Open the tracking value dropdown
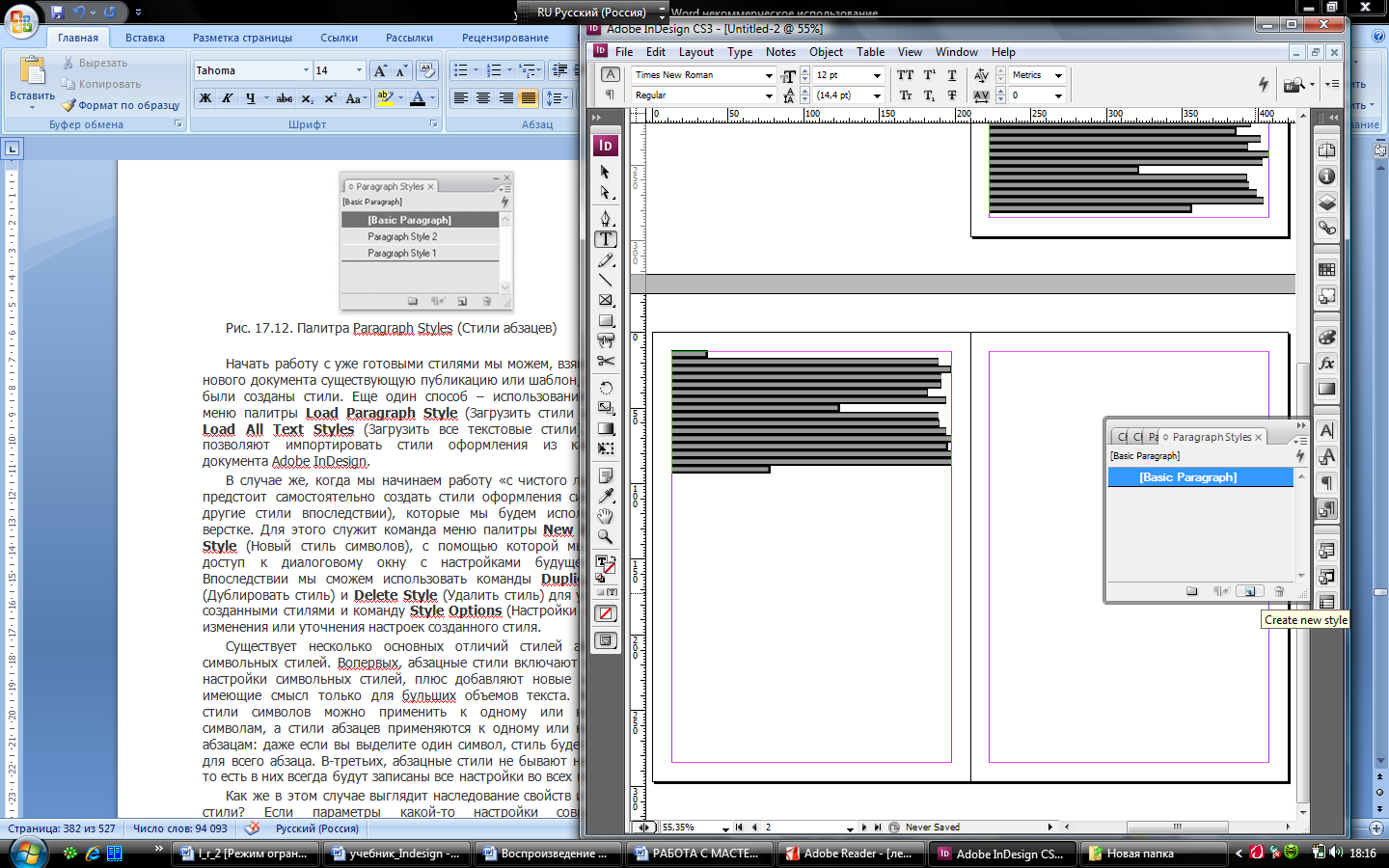The image size is (1389, 868). 1058,95
